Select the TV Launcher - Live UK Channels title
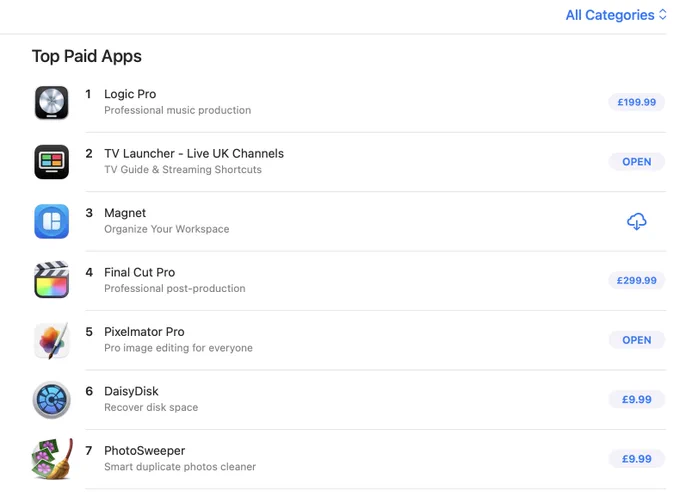Viewport: 680px width, 497px height. tap(194, 154)
